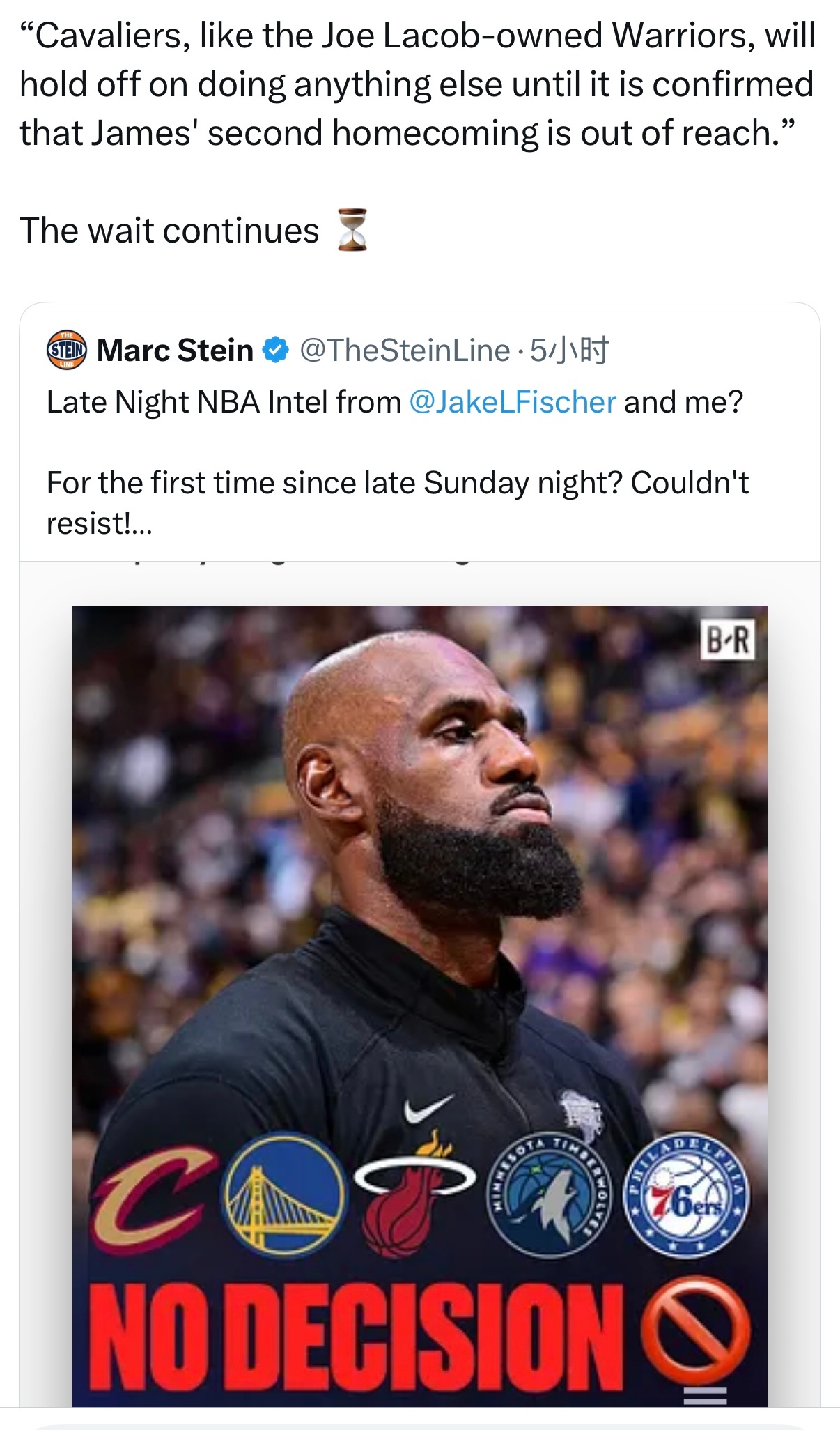The width and height of the screenshot is (840, 1430).
Task: Tap the small horizontal lines handle at image bottom
Action: [x=704, y=1395]
